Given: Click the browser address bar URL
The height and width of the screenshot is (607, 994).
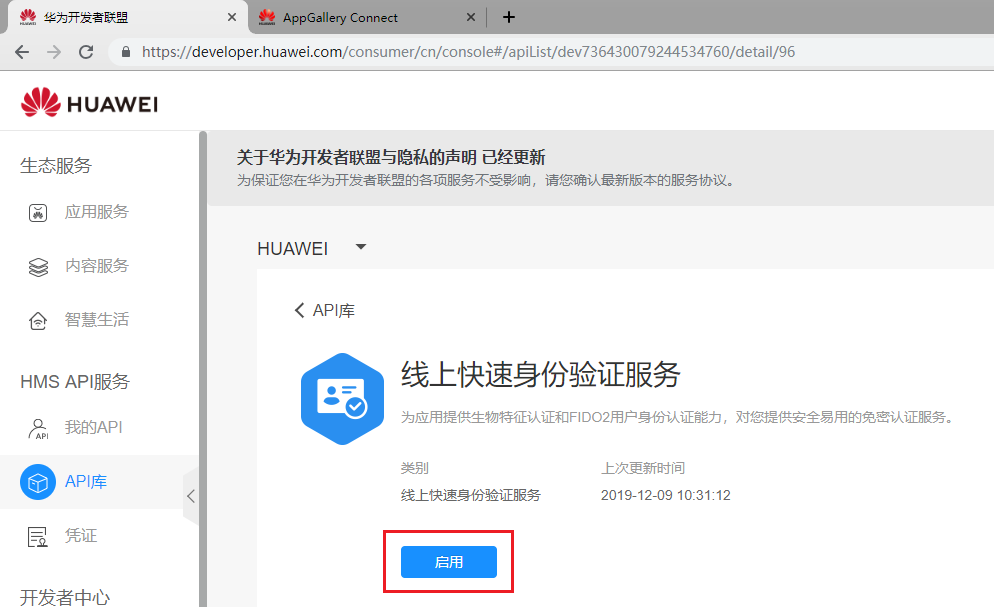Looking at the screenshot, I should [x=468, y=51].
